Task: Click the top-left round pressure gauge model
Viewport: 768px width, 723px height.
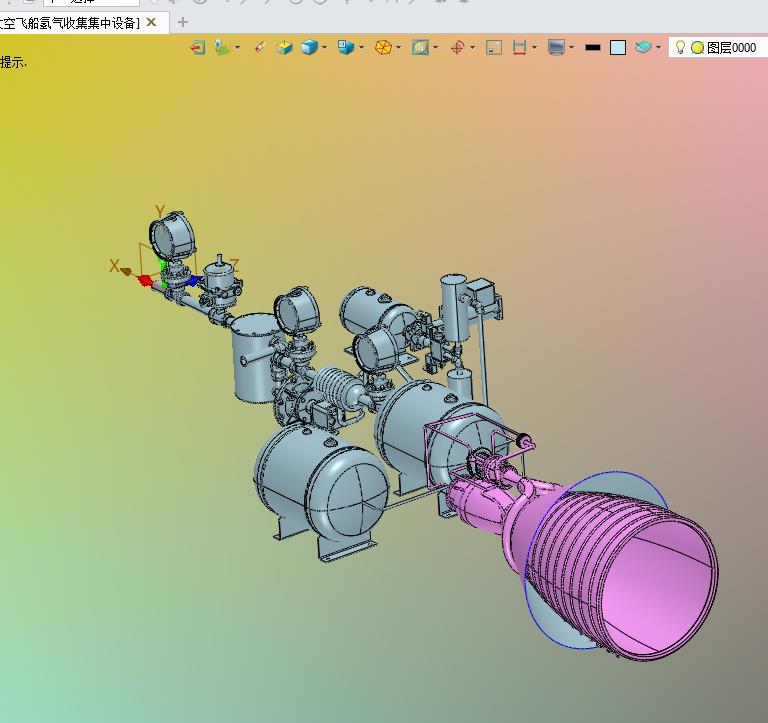Action: click(172, 236)
